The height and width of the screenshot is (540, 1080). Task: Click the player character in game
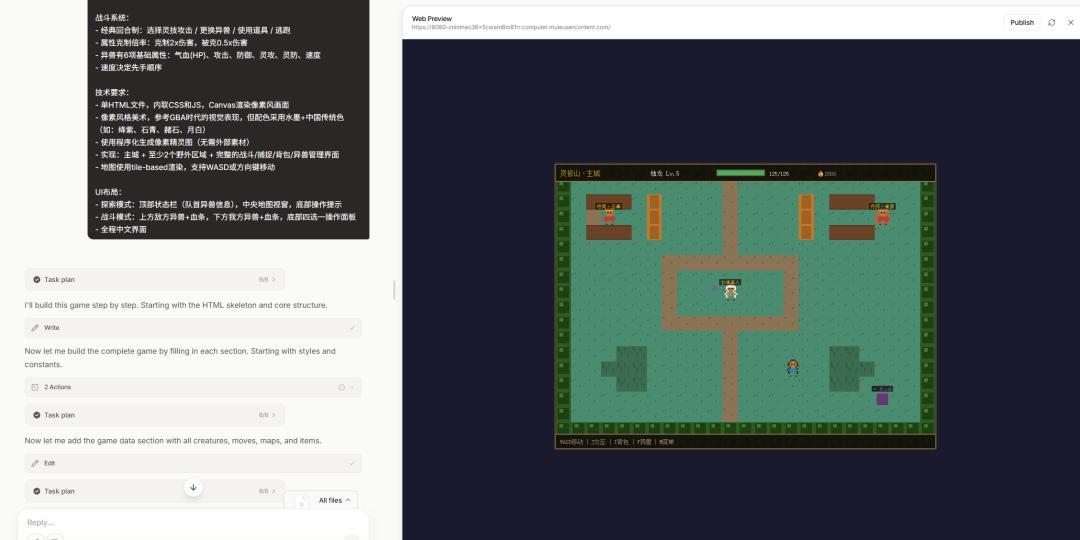coord(793,367)
